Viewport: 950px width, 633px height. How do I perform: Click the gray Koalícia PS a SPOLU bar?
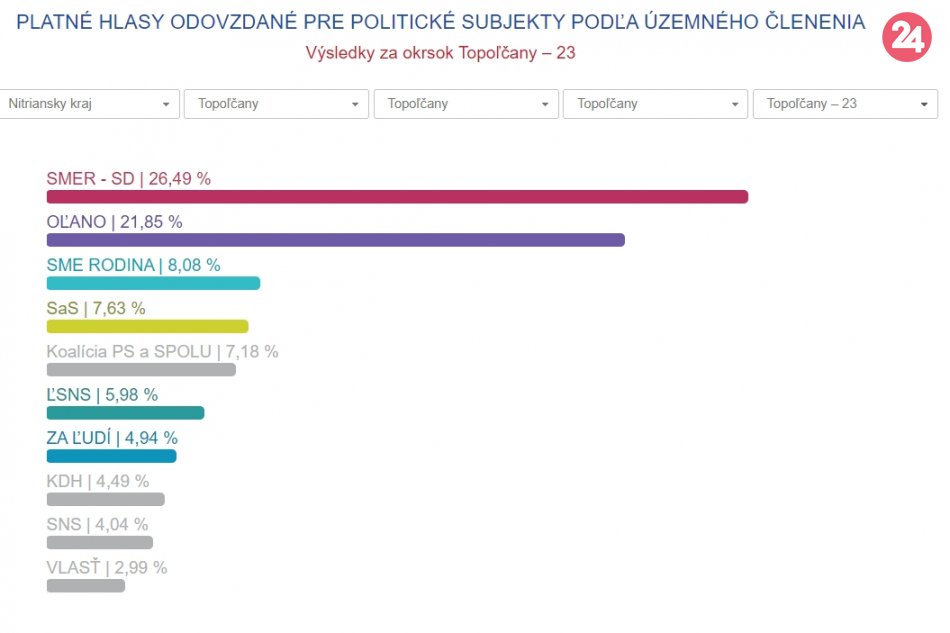pos(141,370)
